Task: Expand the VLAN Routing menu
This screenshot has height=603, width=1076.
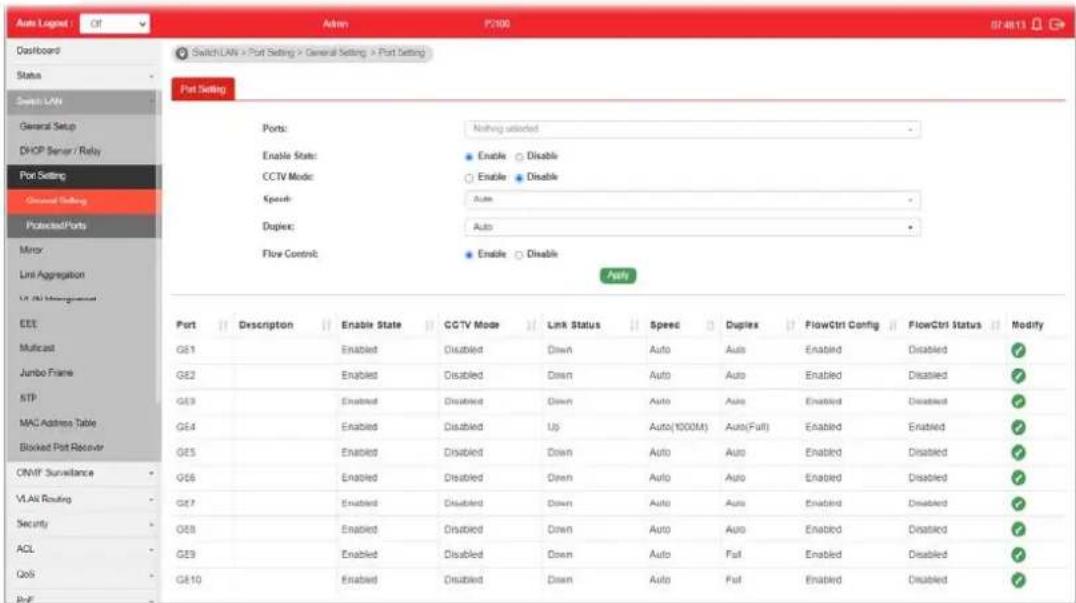Action: 84,499
